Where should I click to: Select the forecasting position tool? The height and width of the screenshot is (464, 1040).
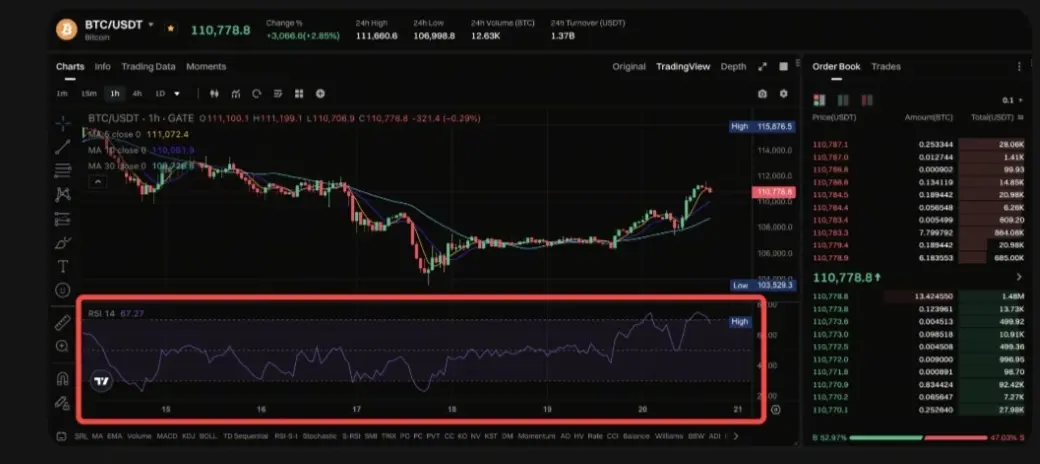(x=63, y=219)
